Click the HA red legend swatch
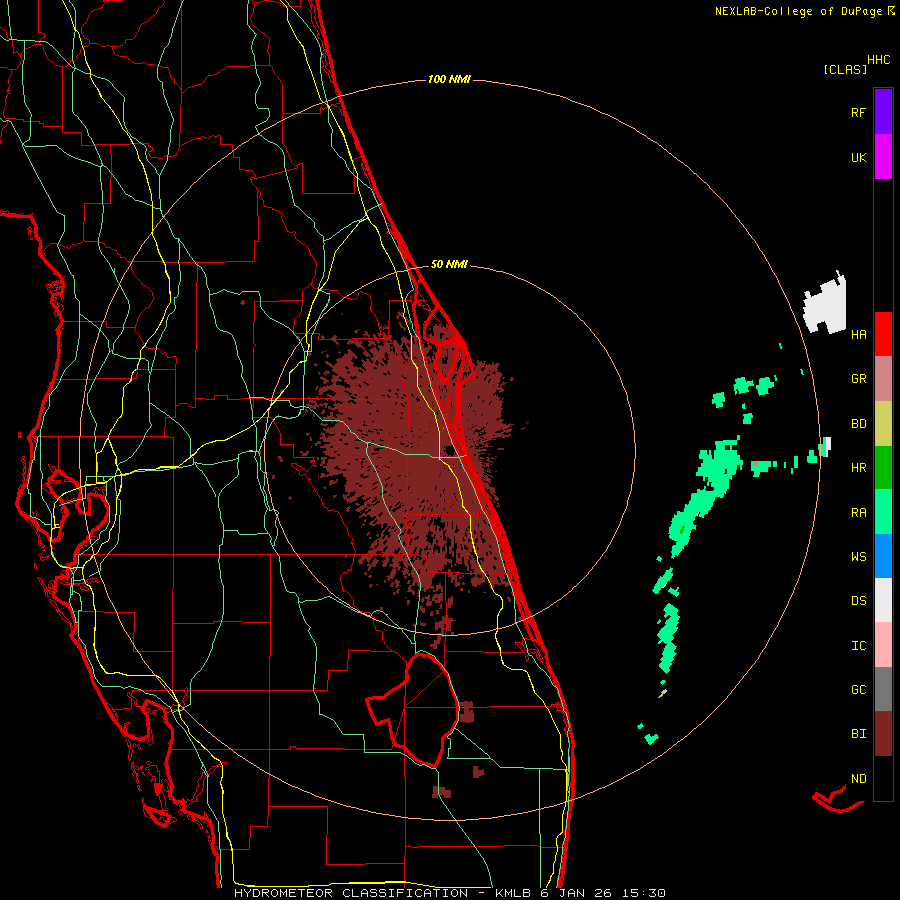Screen dimensions: 900x900 (x=883, y=334)
